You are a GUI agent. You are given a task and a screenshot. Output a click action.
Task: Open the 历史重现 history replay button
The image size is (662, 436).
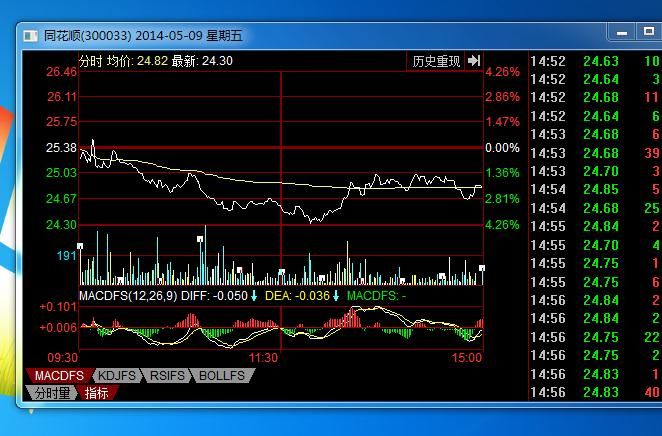436,61
